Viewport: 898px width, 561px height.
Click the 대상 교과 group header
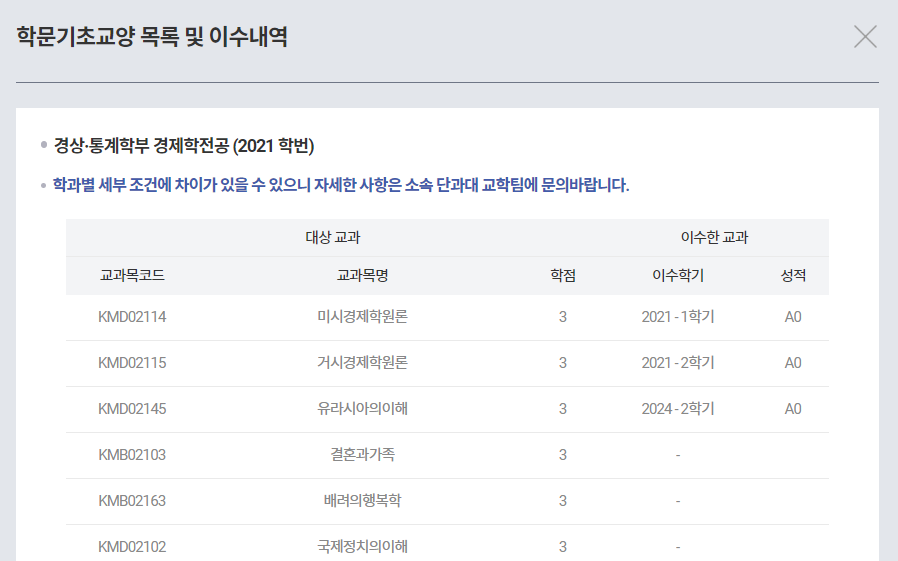(333, 238)
